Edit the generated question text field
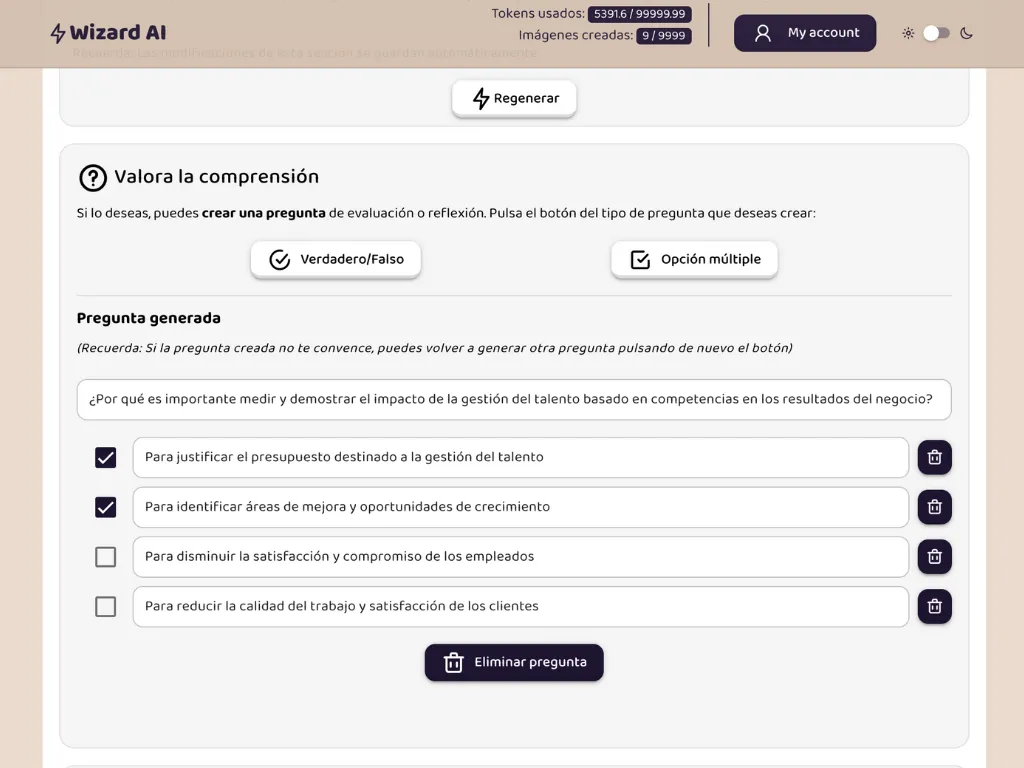 coord(514,399)
